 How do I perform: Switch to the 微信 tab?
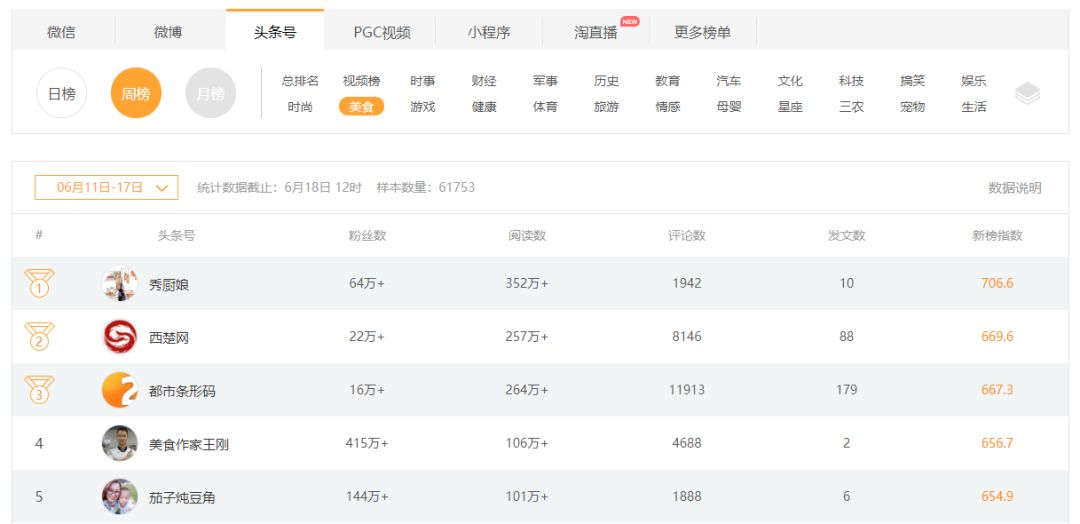point(61,32)
